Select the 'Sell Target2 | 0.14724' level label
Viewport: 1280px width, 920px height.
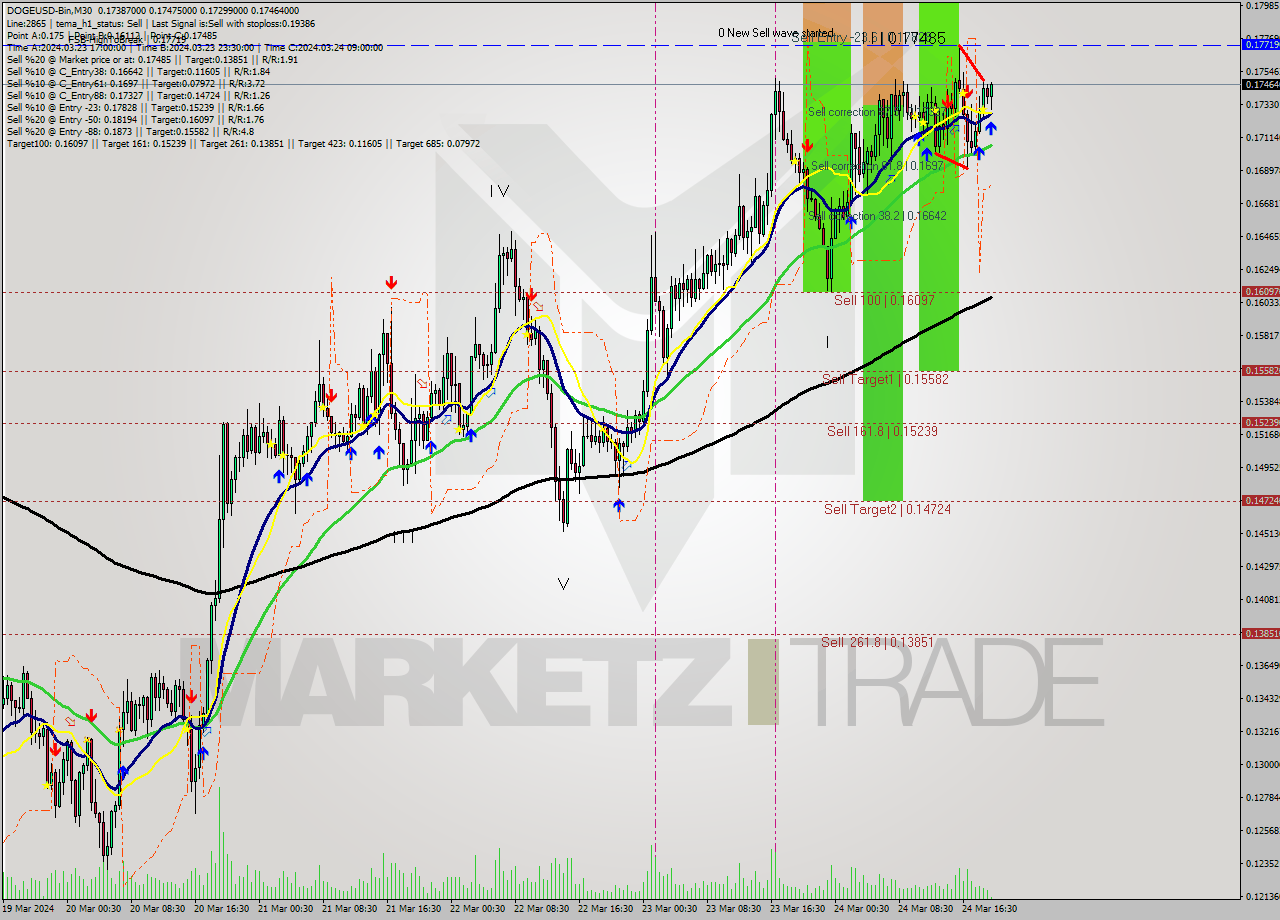point(887,509)
